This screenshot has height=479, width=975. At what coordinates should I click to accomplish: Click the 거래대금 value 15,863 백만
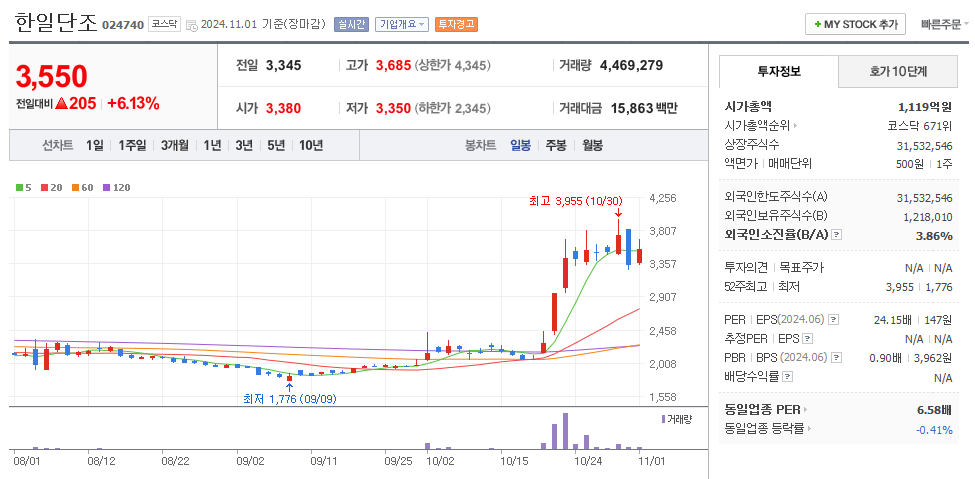click(x=644, y=108)
